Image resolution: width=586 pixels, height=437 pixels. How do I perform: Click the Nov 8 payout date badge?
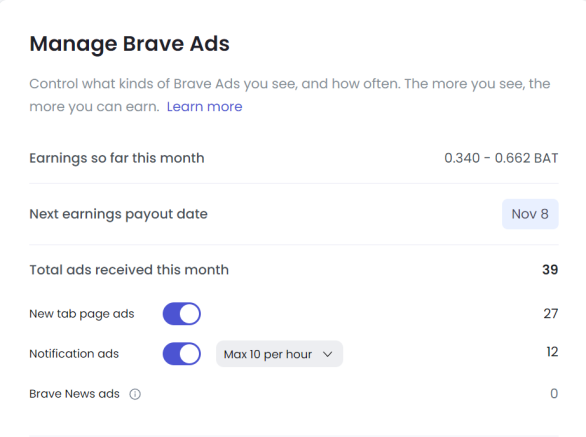coord(530,214)
